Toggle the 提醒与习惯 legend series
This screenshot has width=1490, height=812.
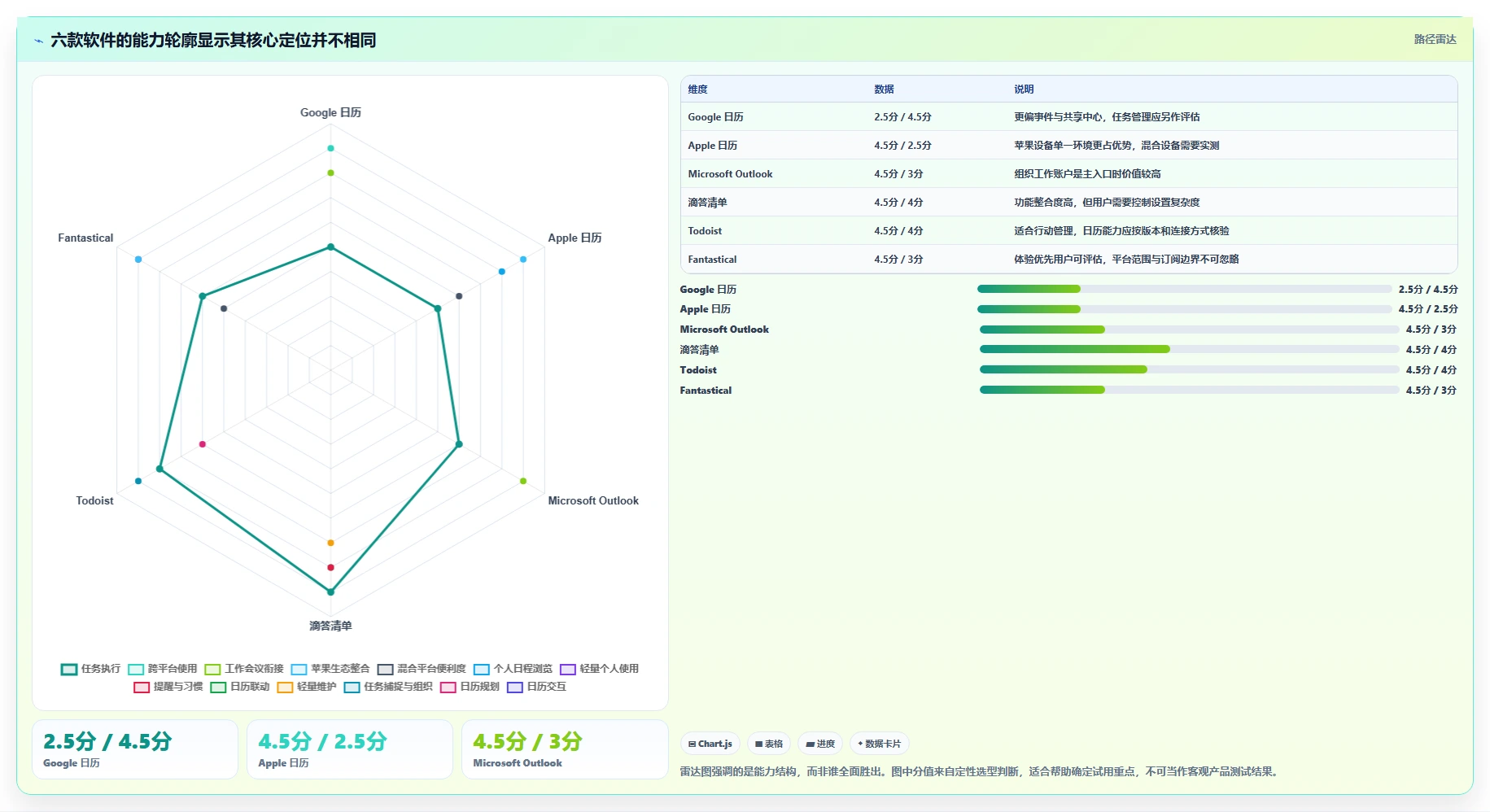[x=168, y=687]
